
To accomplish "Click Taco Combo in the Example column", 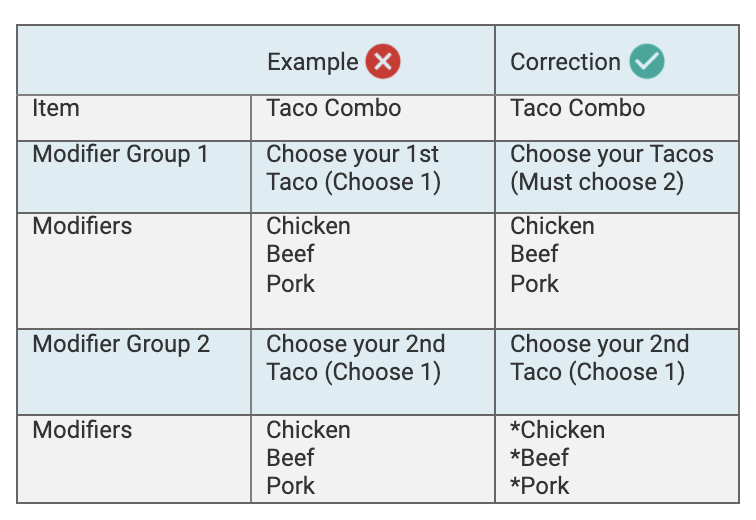I will tap(334, 108).
